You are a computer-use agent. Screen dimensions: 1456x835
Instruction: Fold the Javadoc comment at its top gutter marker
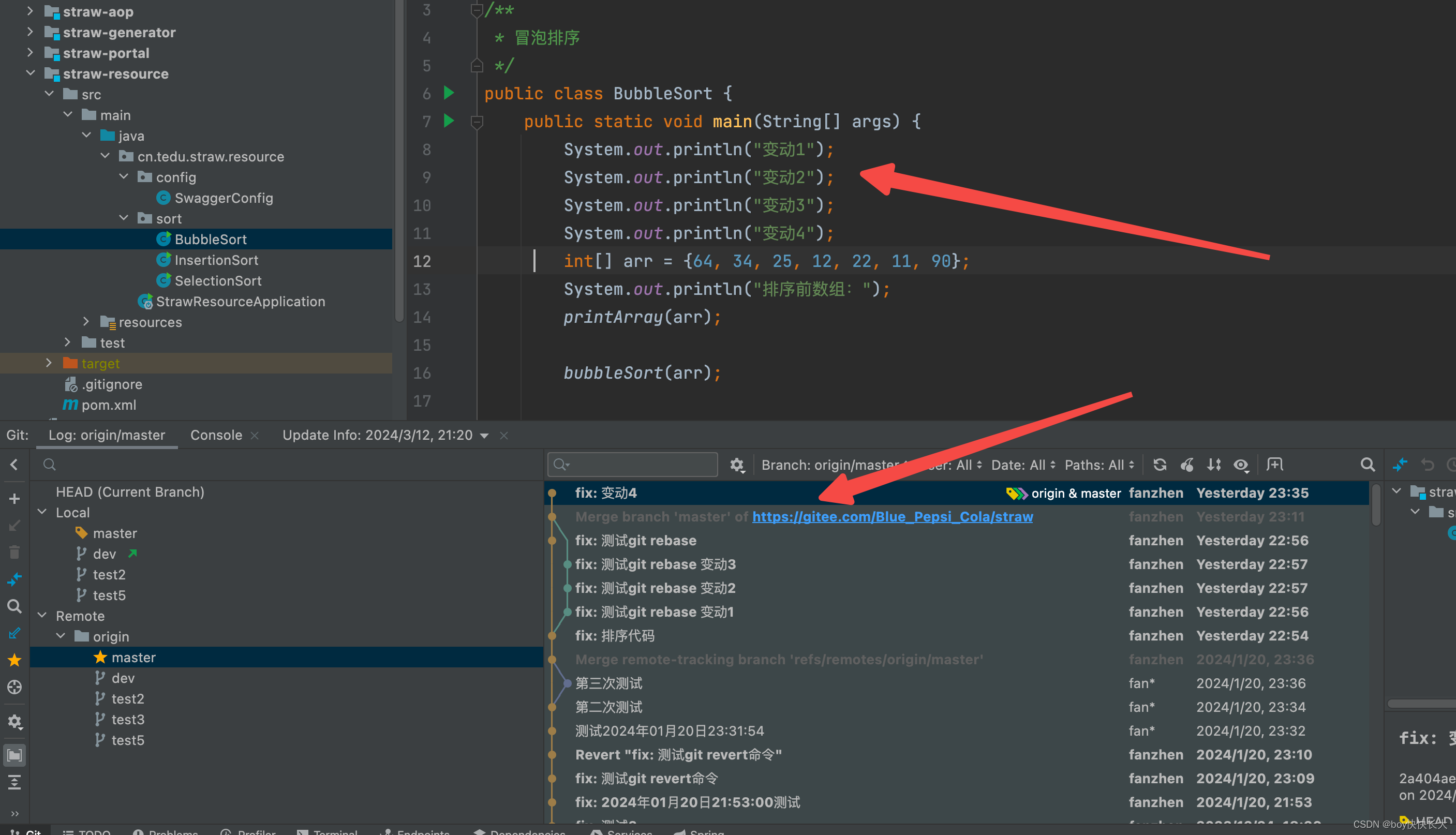[x=477, y=10]
